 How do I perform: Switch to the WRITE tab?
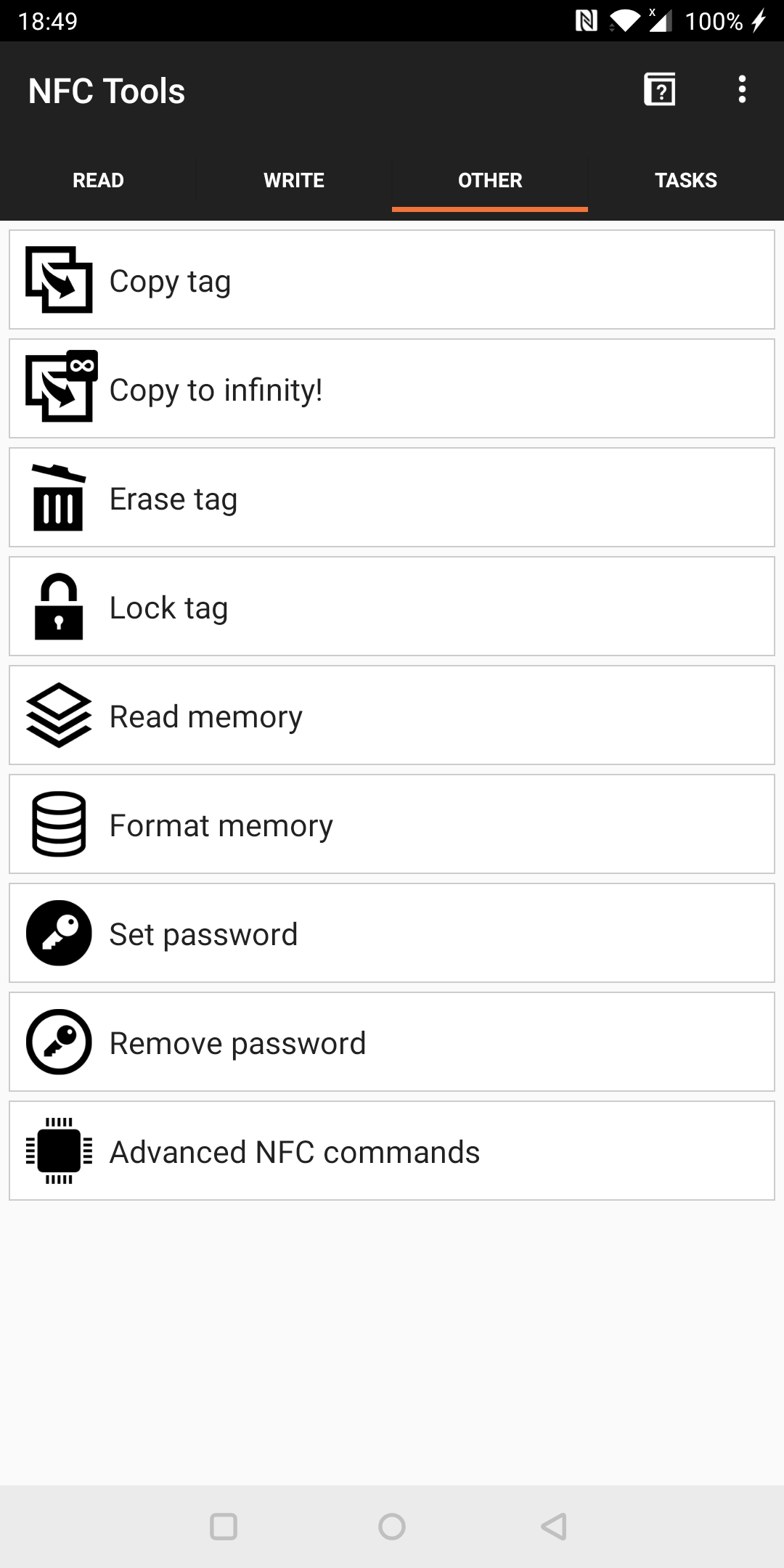coord(293,180)
